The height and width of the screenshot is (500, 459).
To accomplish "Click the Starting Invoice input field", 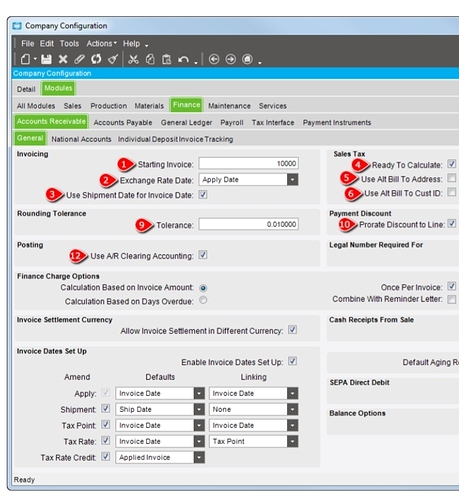I will tap(248, 164).
